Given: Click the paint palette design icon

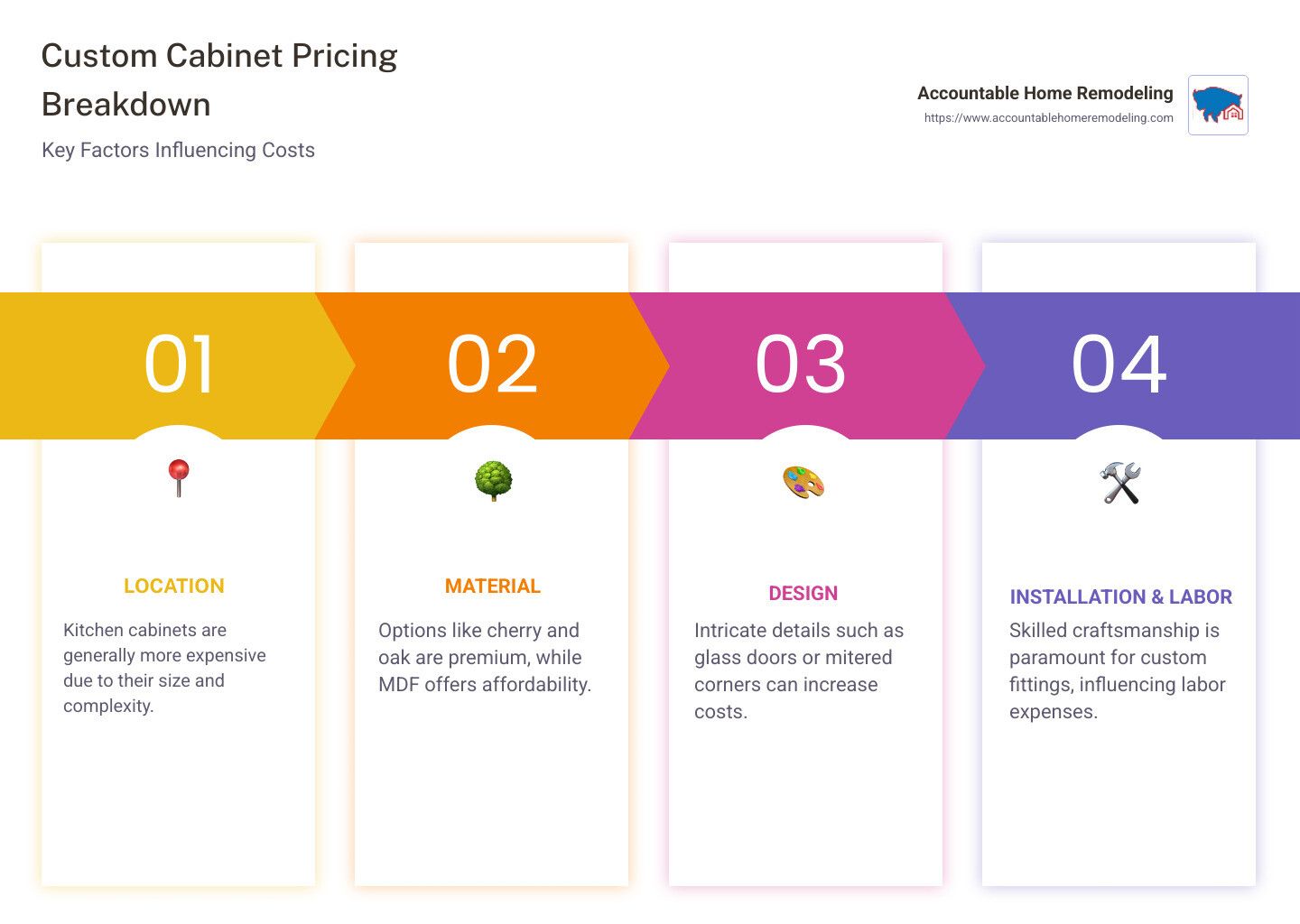Looking at the screenshot, I should [803, 482].
